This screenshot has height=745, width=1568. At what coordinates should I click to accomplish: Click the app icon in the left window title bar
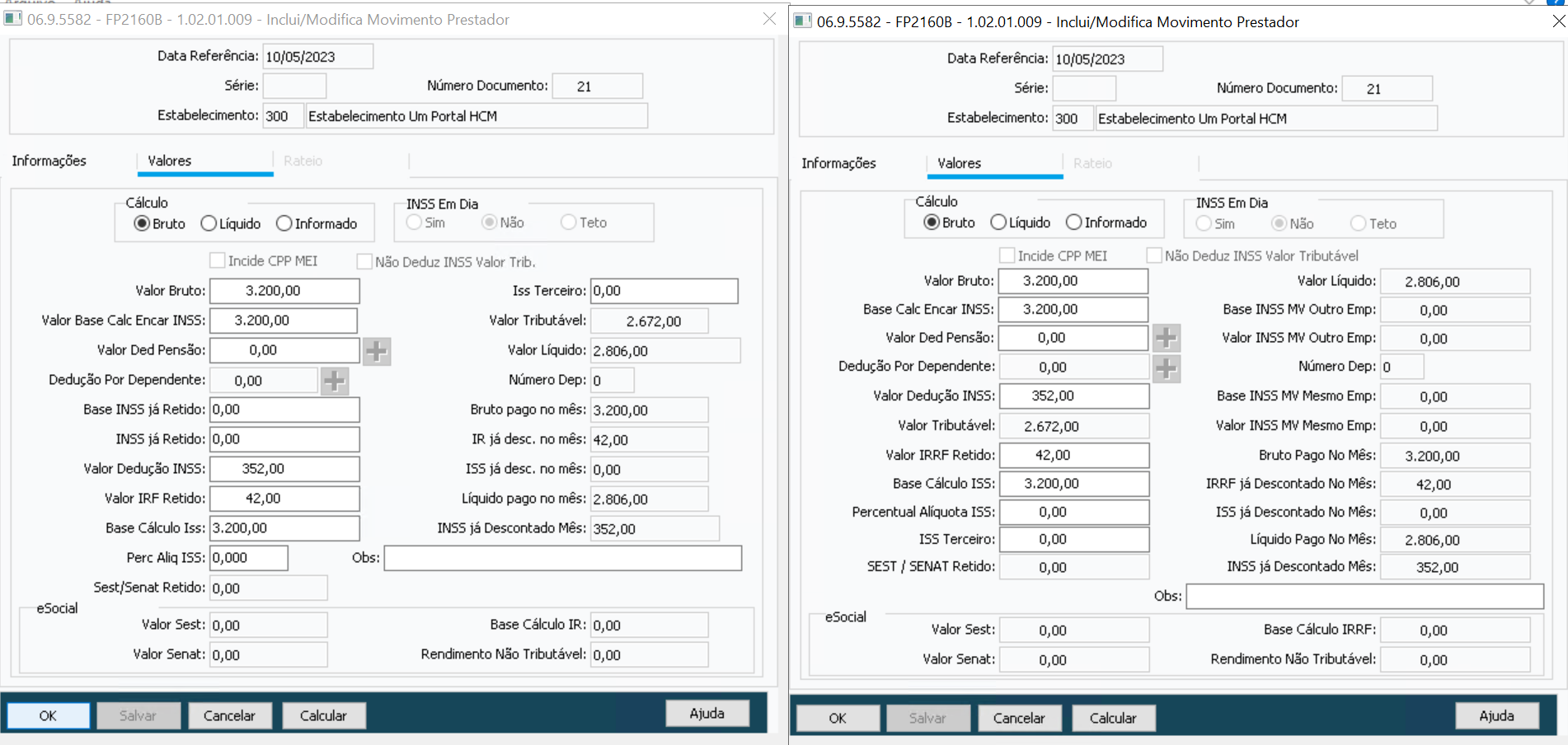[x=12, y=19]
